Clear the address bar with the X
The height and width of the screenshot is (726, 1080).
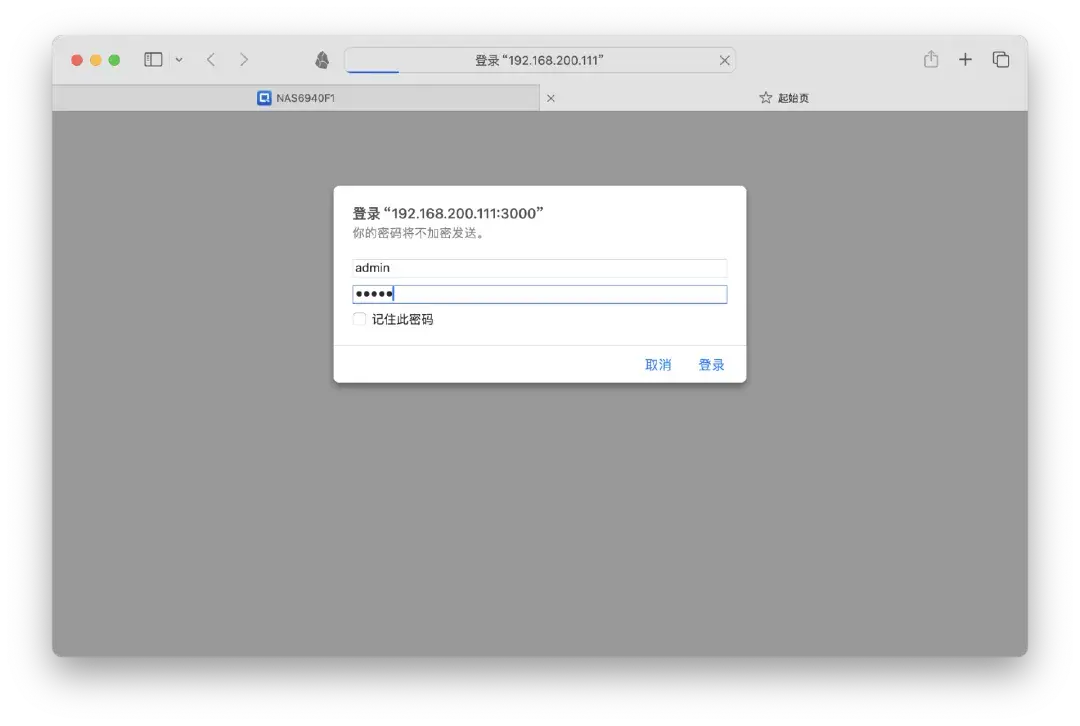(x=724, y=60)
